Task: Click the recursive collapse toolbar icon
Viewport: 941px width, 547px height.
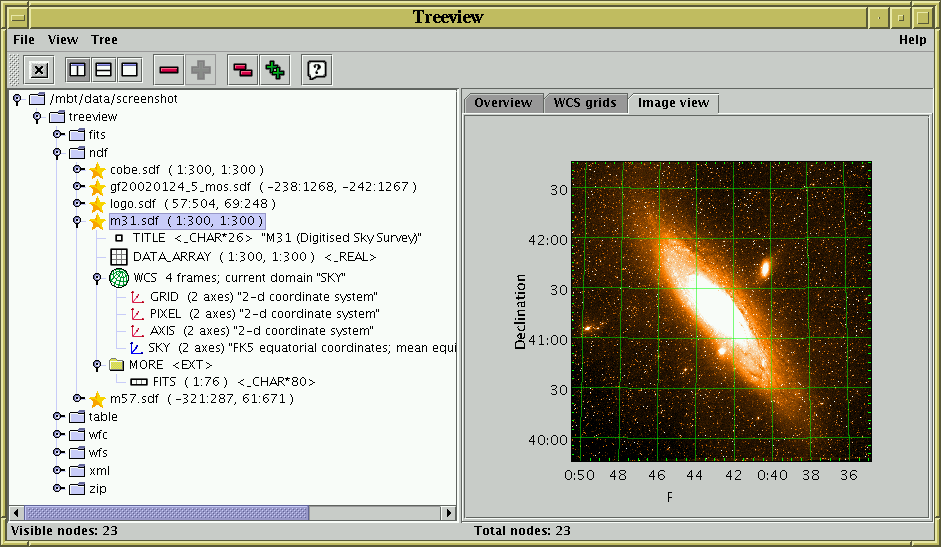Action: 243,70
